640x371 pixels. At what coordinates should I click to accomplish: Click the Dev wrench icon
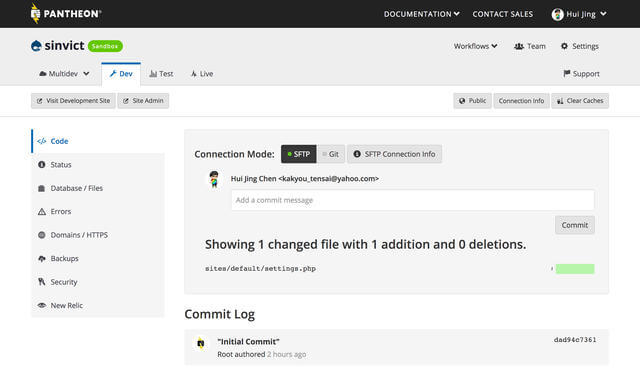pyautogui.click(x=113, y=73)
